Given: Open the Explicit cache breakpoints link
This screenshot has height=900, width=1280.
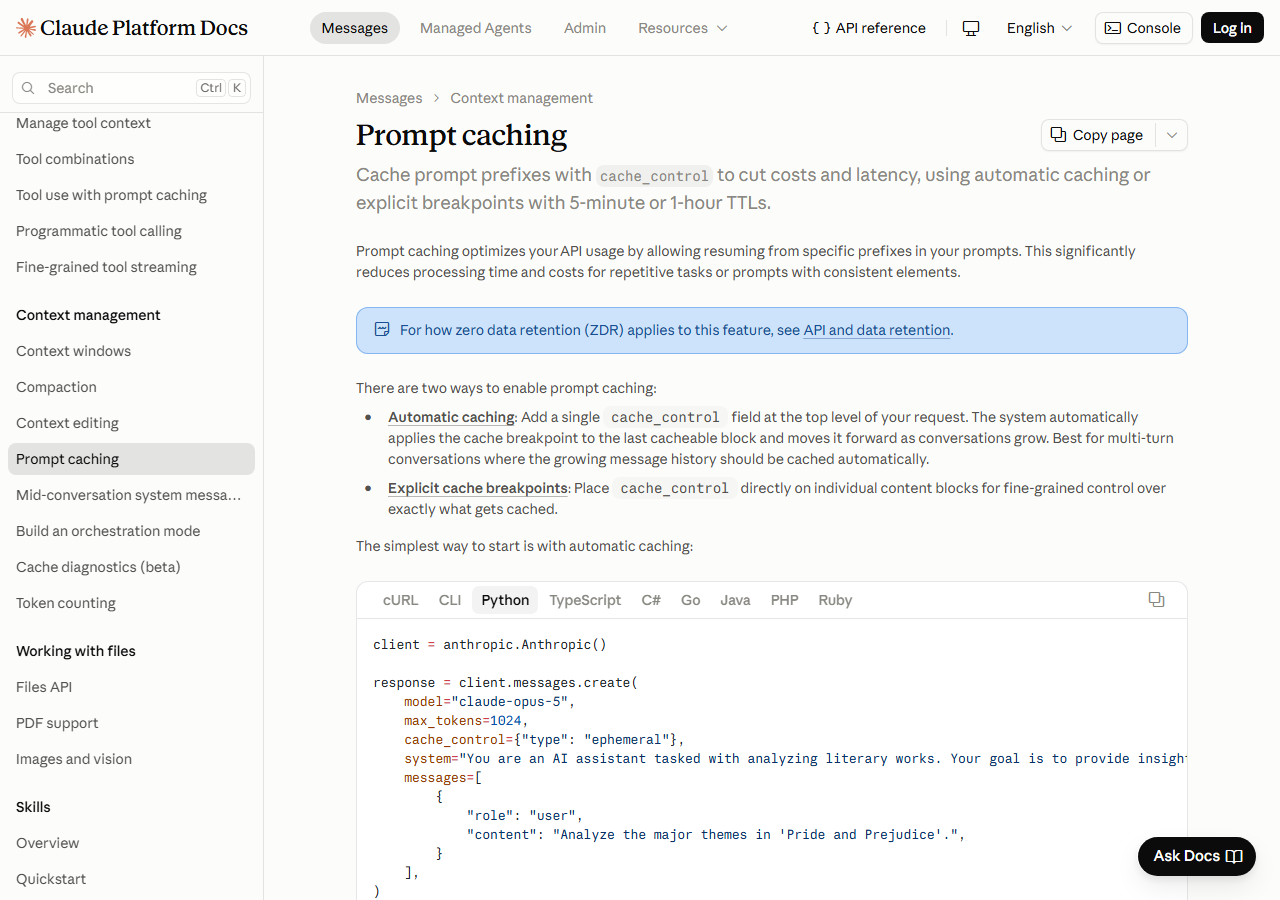Looking at the screenshot, I should 478,488.
